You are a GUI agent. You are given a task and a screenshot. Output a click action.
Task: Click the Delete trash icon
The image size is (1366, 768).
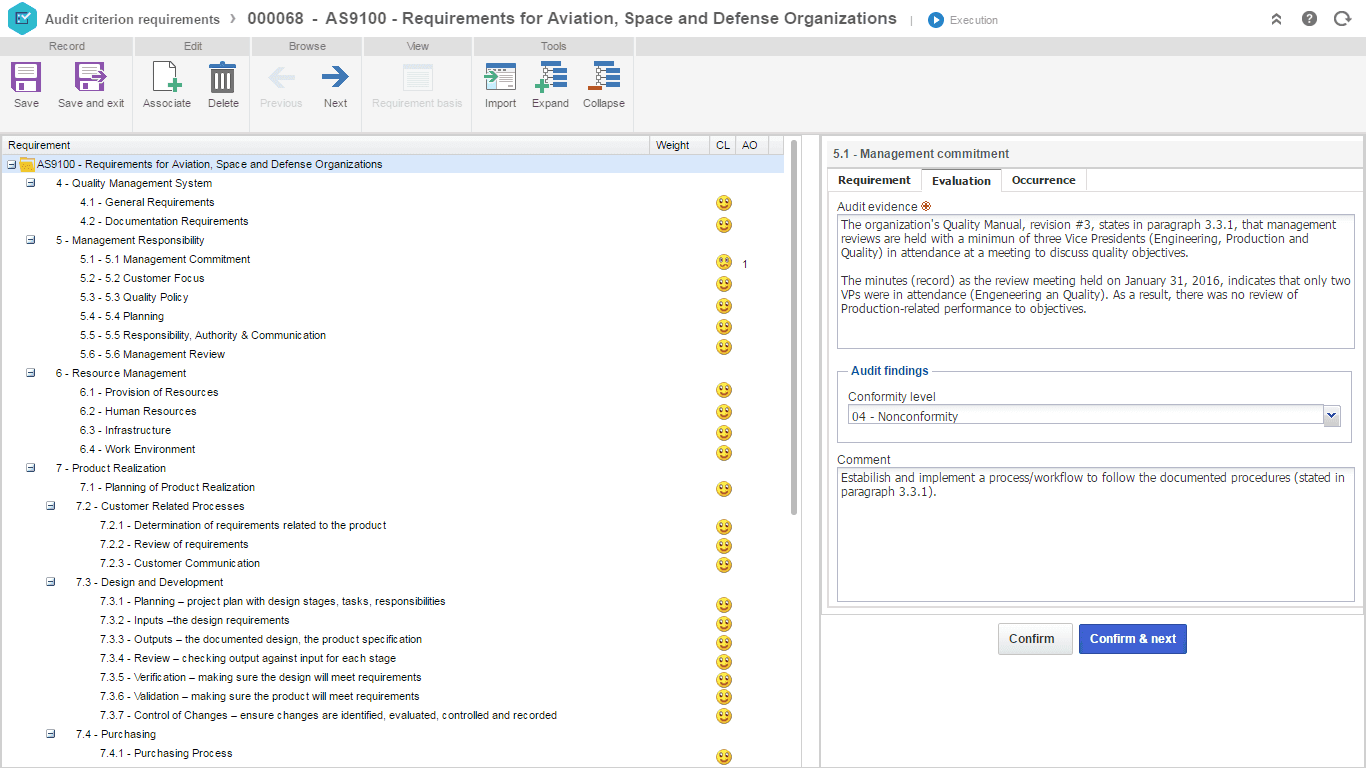coord(222,78)
